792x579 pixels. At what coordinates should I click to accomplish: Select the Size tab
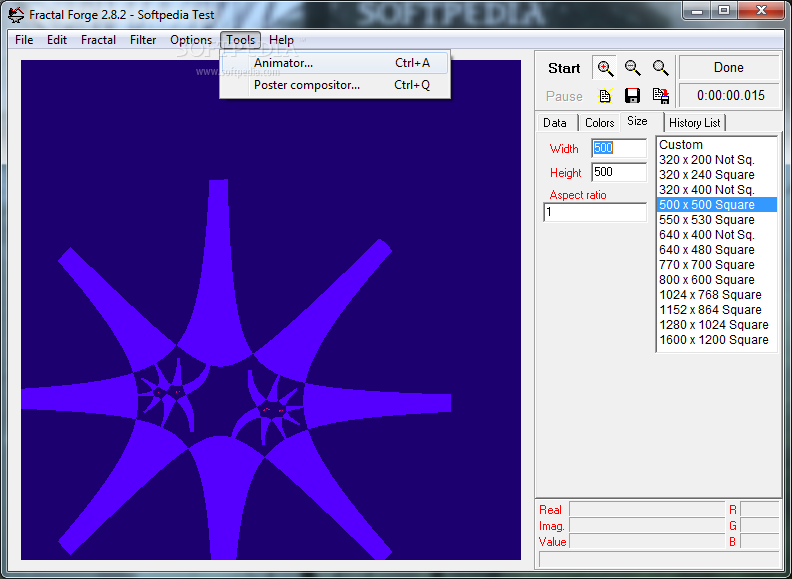coord(637,121)
